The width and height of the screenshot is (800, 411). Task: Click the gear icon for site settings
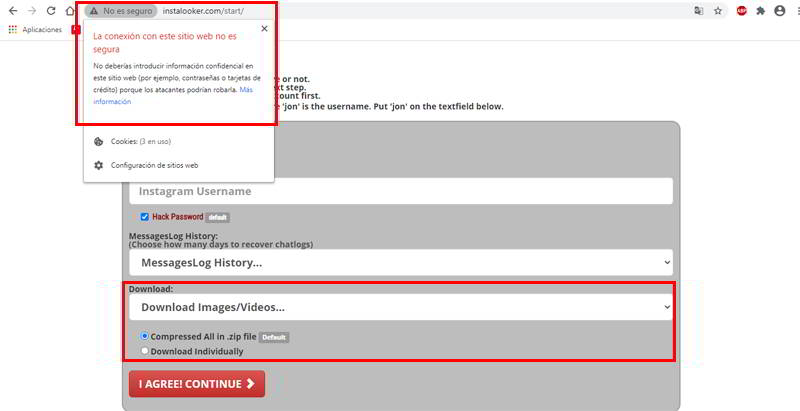98,165
